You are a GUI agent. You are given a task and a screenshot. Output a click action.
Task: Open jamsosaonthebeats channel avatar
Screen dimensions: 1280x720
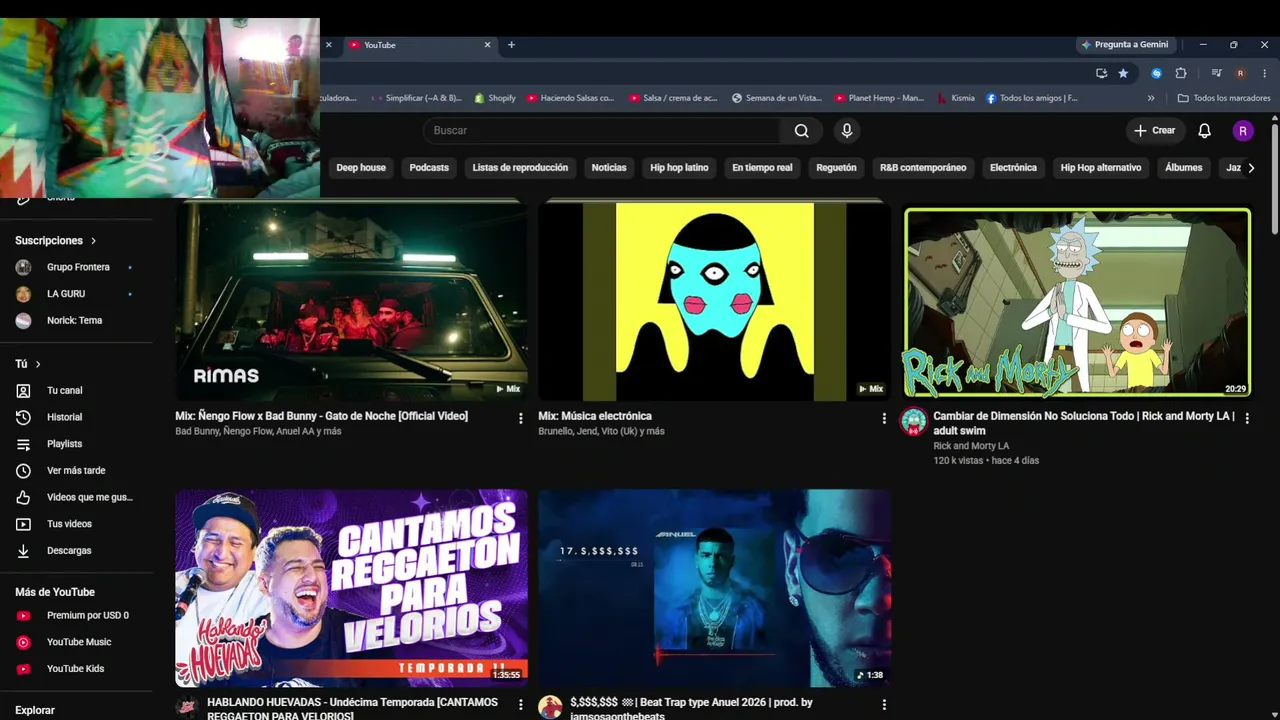(x=550, y=707)
